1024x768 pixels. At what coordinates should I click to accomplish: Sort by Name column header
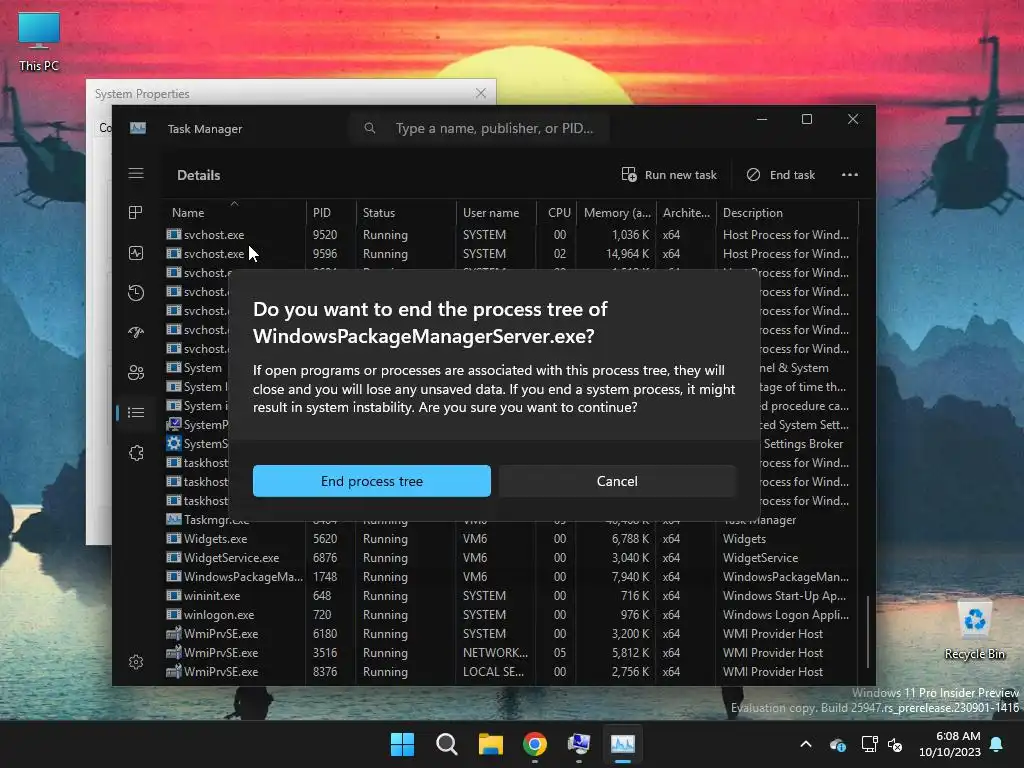coord(234,212)
